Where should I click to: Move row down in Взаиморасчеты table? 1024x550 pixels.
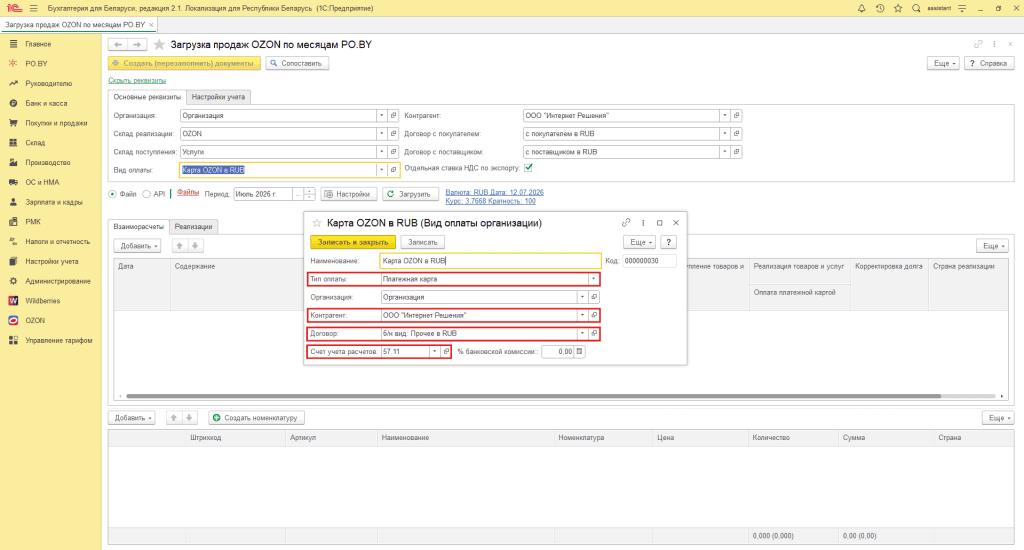(195, 246)
